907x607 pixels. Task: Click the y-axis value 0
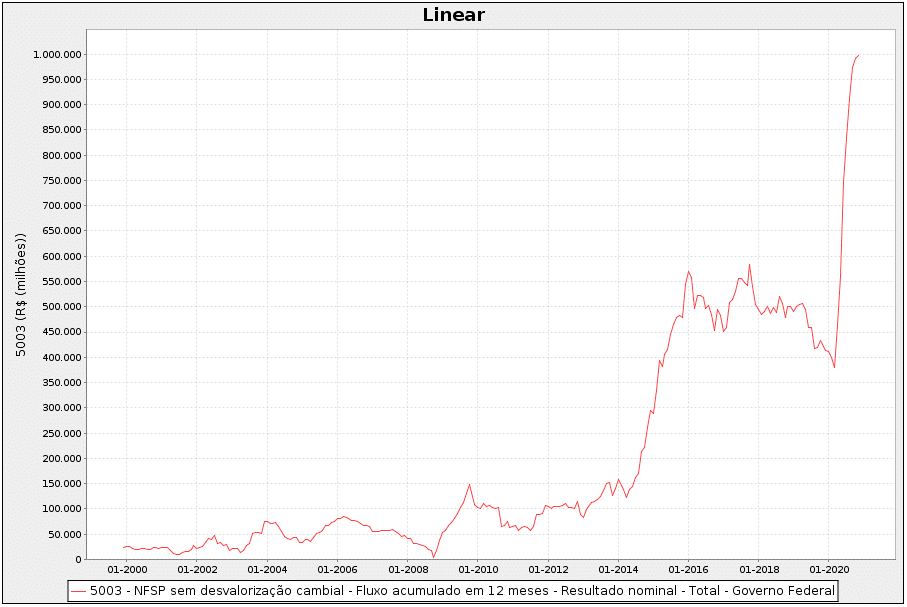point(78,560)
